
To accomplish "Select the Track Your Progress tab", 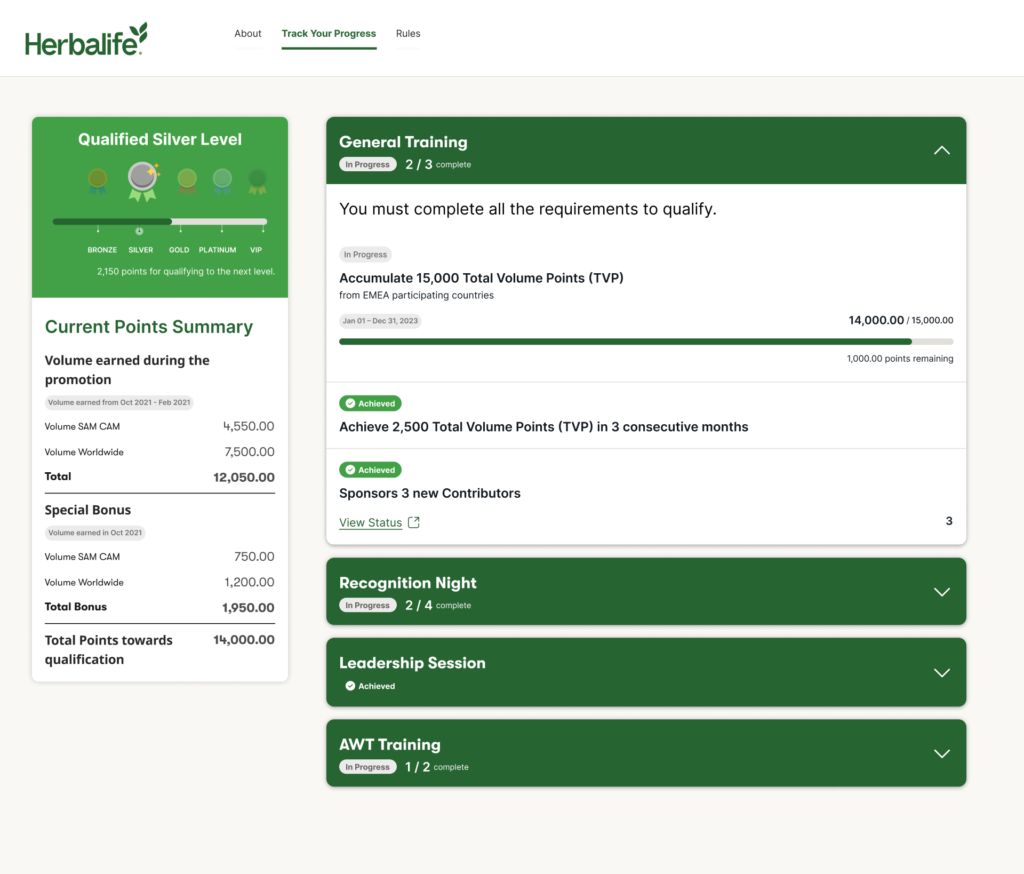I will (x=328, y=33).
